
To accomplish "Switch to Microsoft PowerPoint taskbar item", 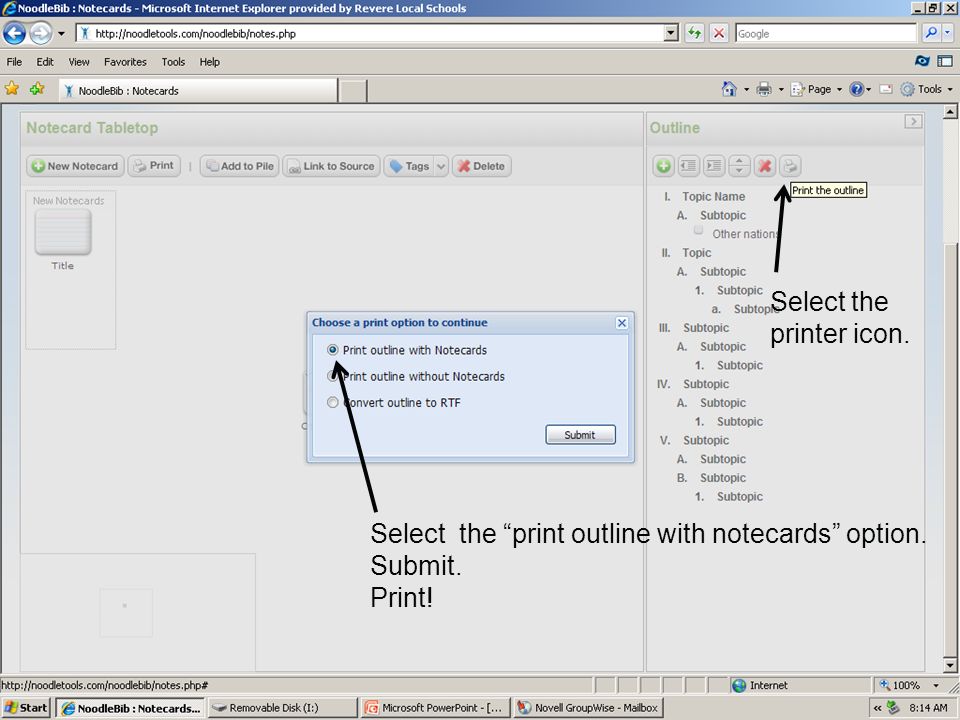I will 435,708.
